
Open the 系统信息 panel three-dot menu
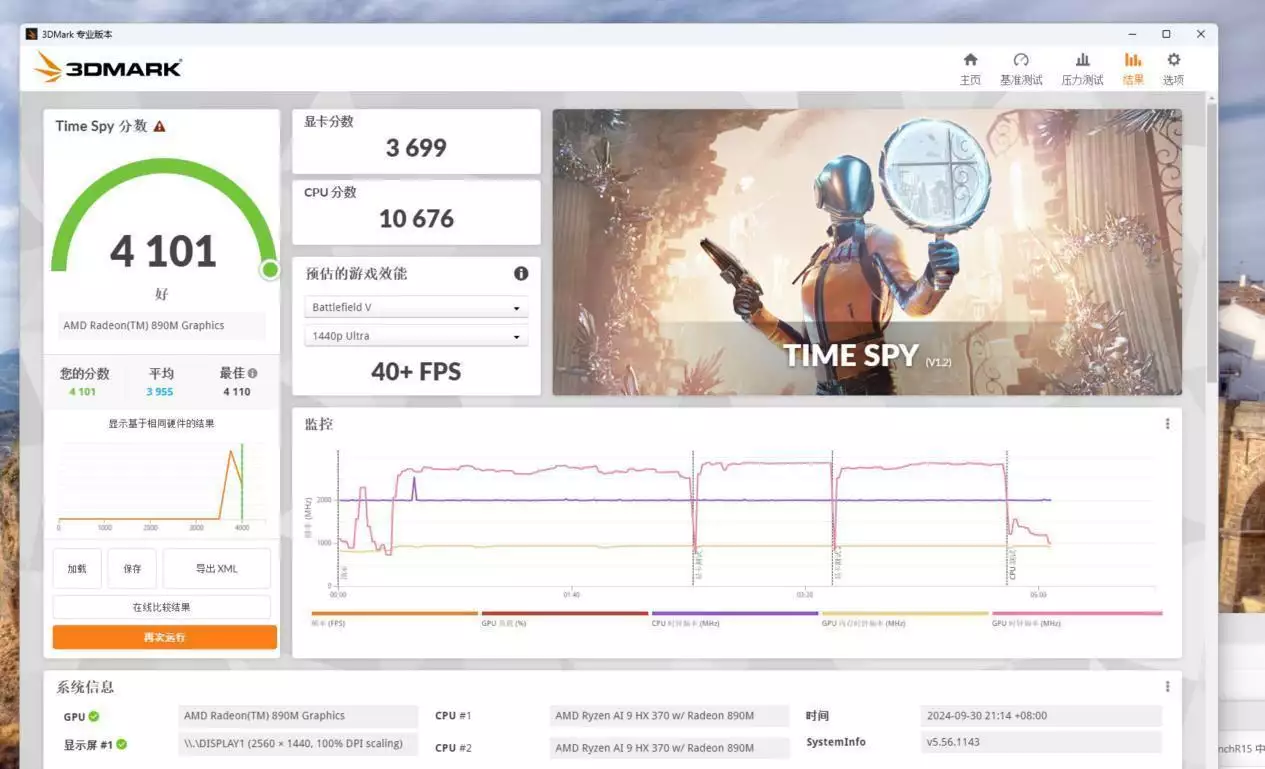[1167, 687]
